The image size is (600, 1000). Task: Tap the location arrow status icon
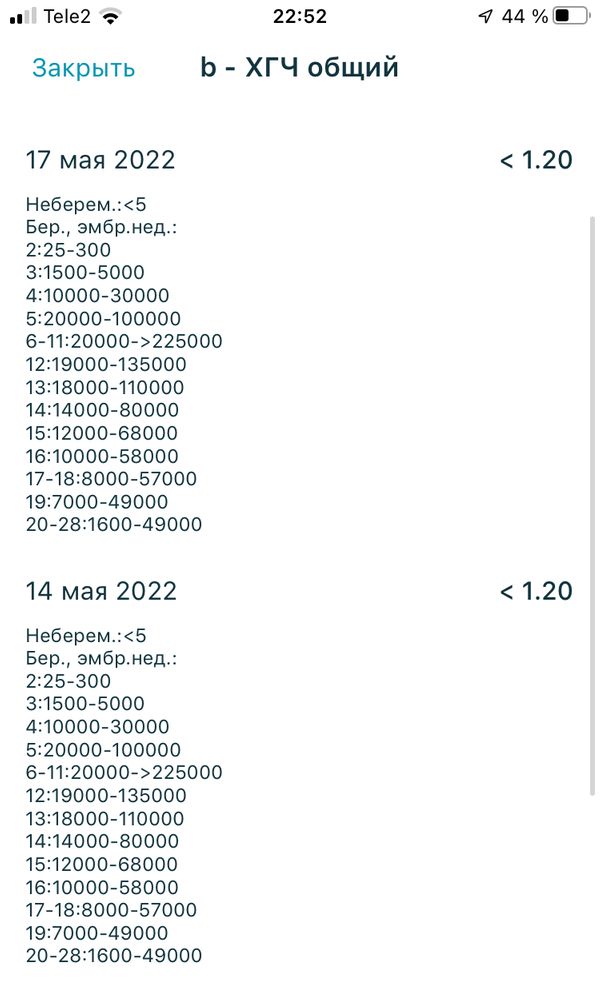(x=485, y=16)
